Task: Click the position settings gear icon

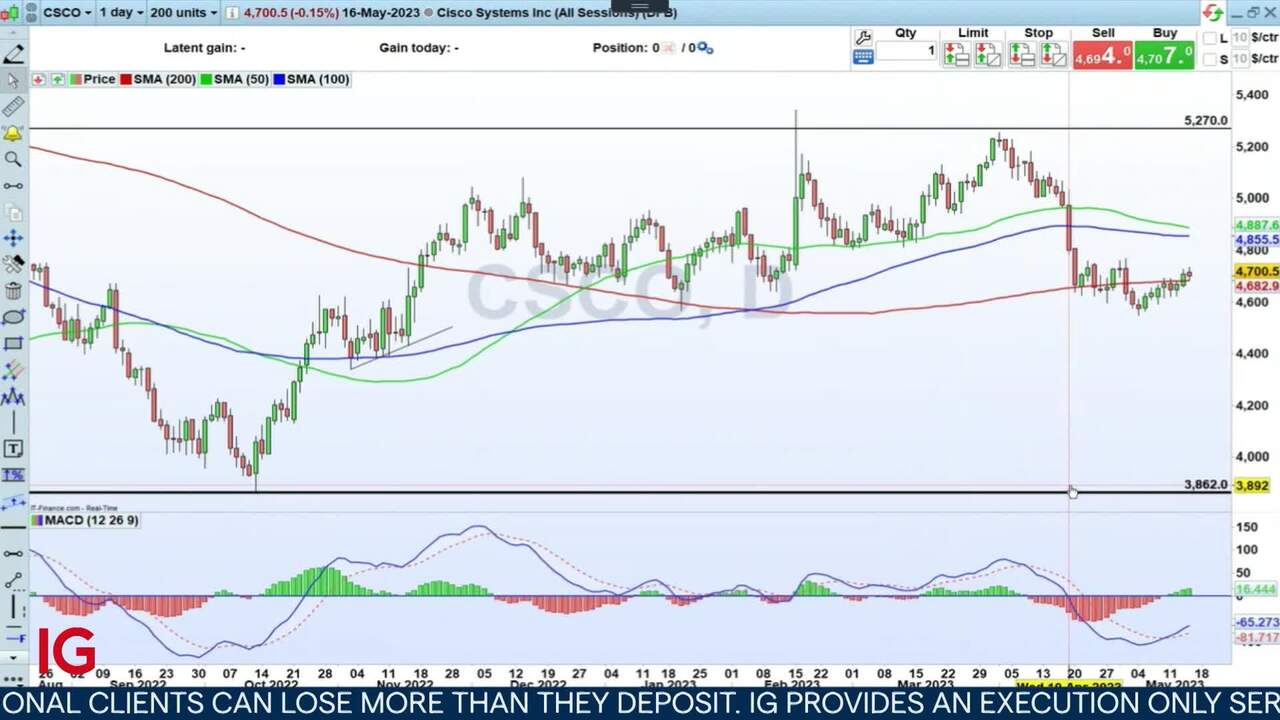Action: pyautogui.click(x=705, y=47)
